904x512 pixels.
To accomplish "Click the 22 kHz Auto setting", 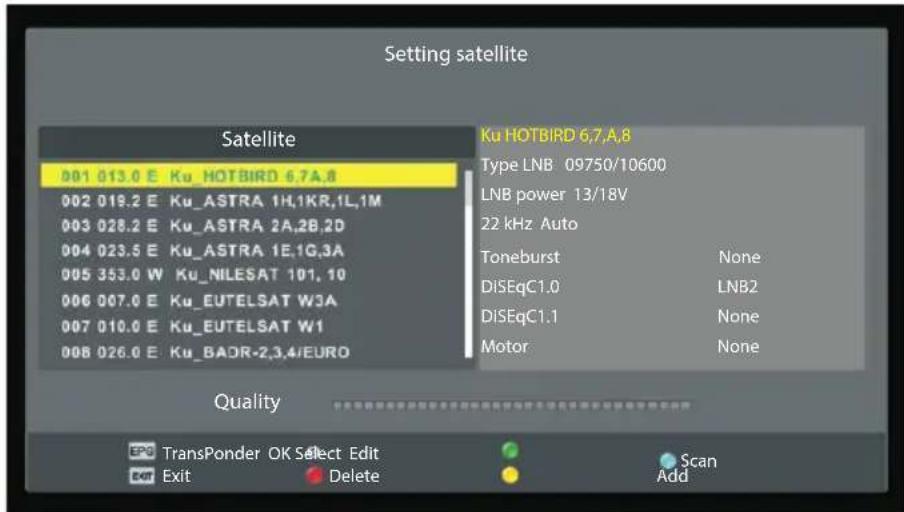I will [529, 224].
